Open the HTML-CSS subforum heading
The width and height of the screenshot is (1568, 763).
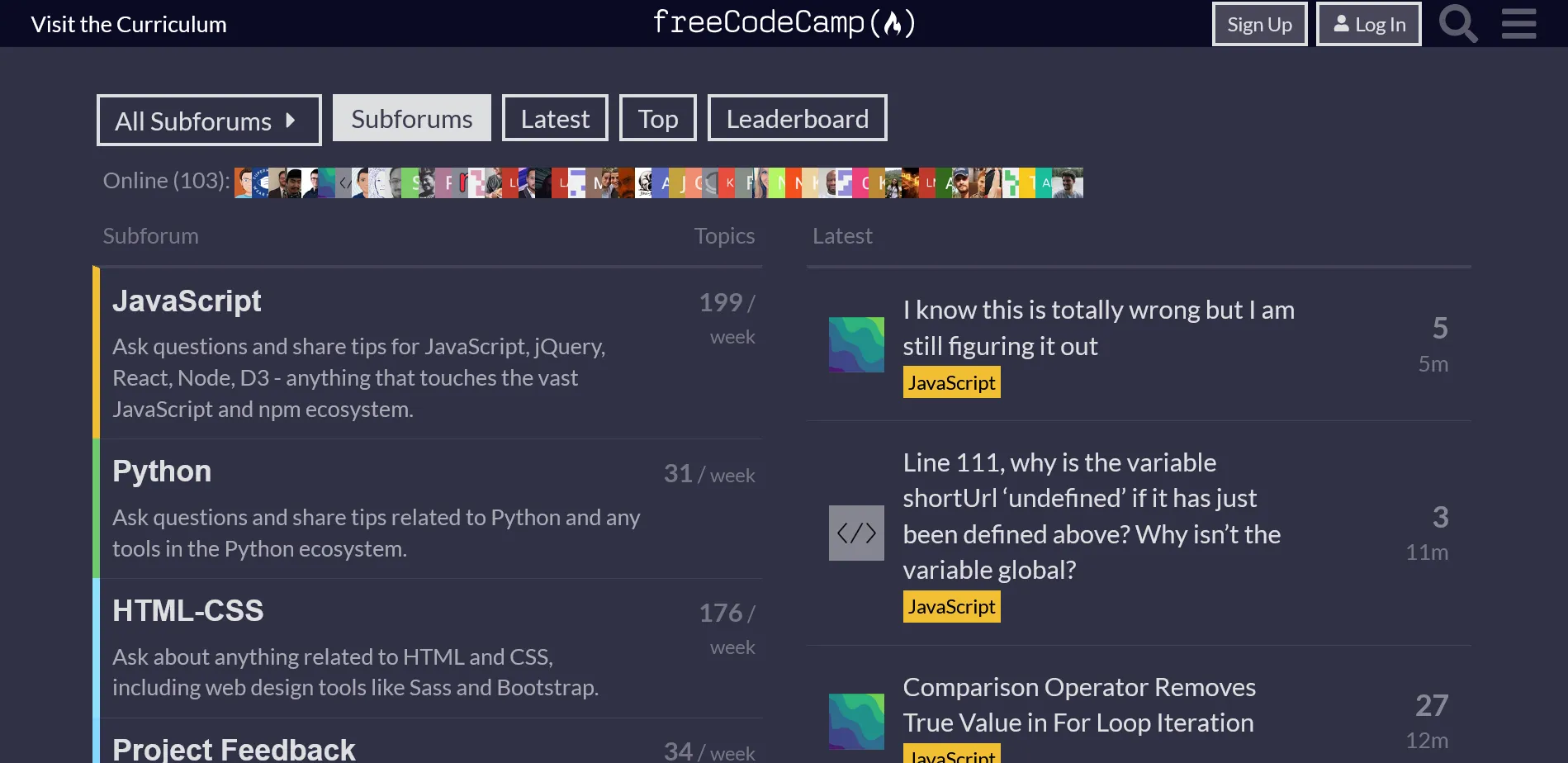click(187, 611)
